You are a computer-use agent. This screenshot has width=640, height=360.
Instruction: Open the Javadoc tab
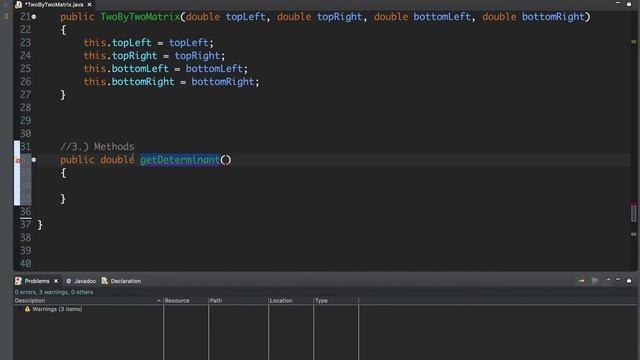click(x=85, y=281)
